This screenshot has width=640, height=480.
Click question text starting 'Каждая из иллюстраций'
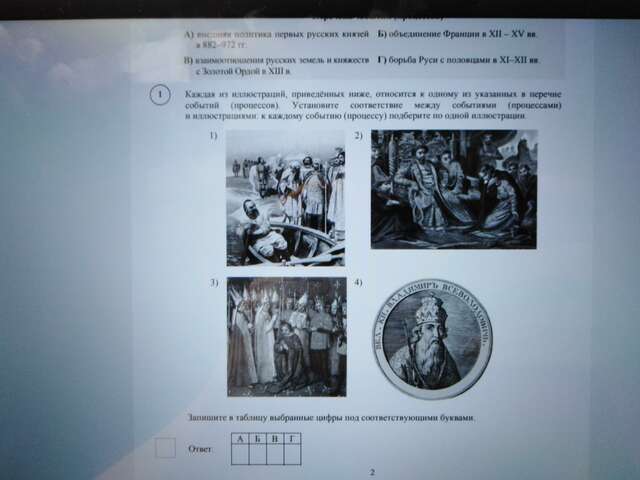373,105
